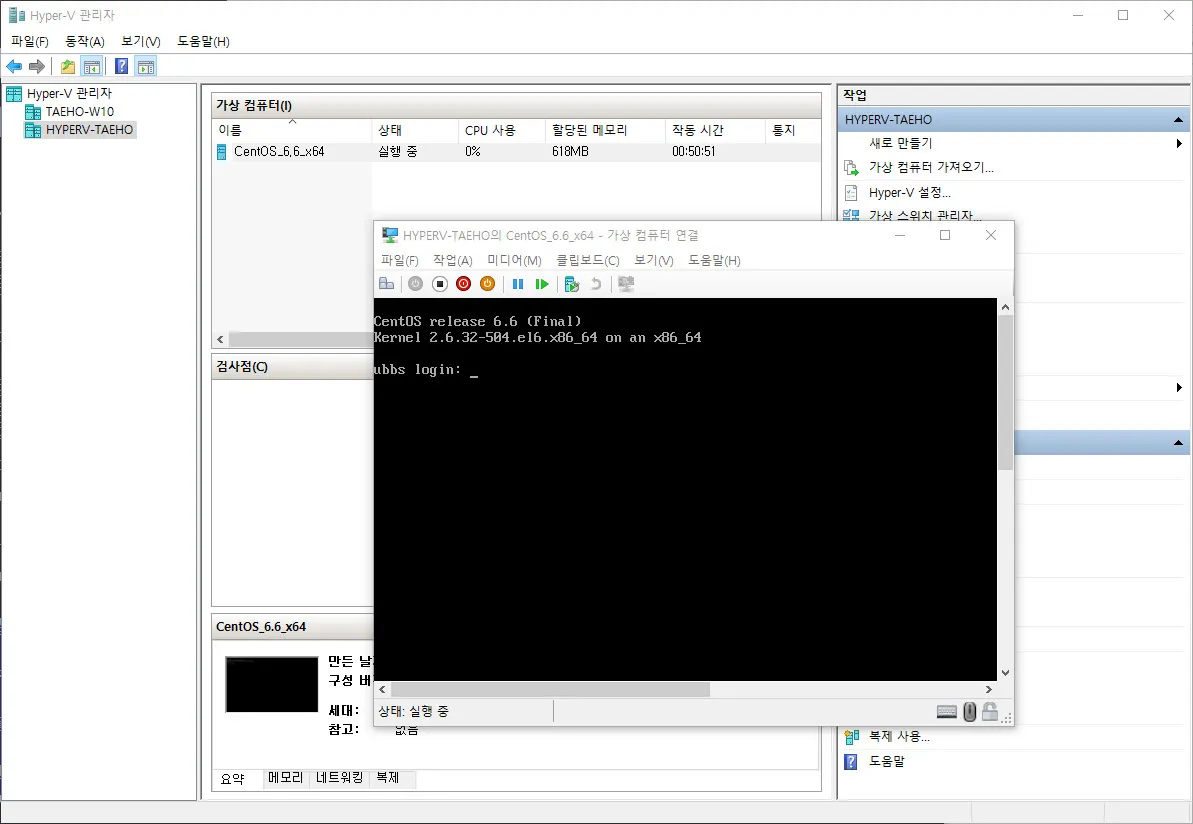This screenshot has height=824, width=1193.
Task: Switch to the 네트워킹 tab
Action: (340, 778)
